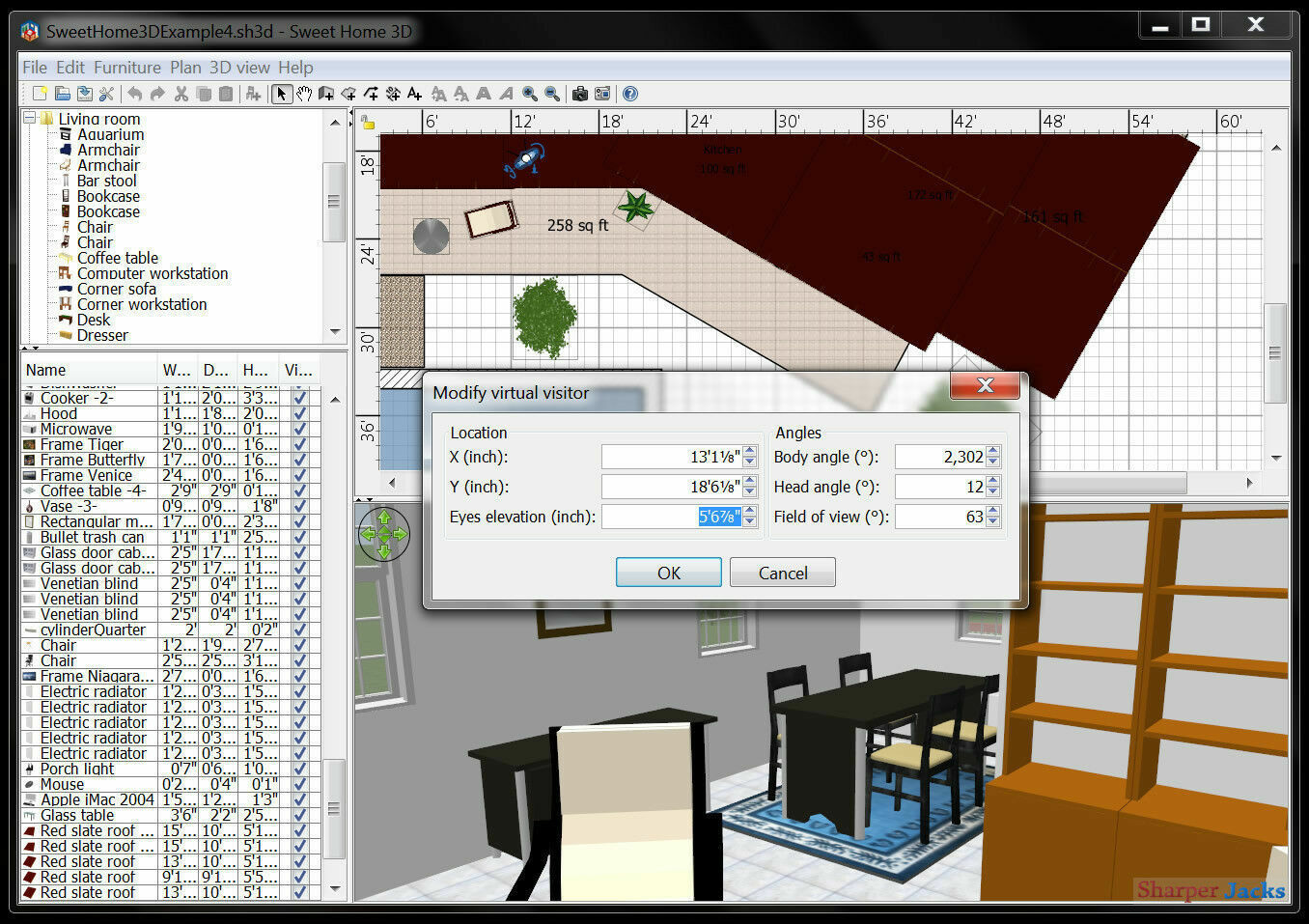This screenshot has width=1309, height=924.
Task: Create a new home from toolbar
Action: pyautogui.click(x=40, y=94)
